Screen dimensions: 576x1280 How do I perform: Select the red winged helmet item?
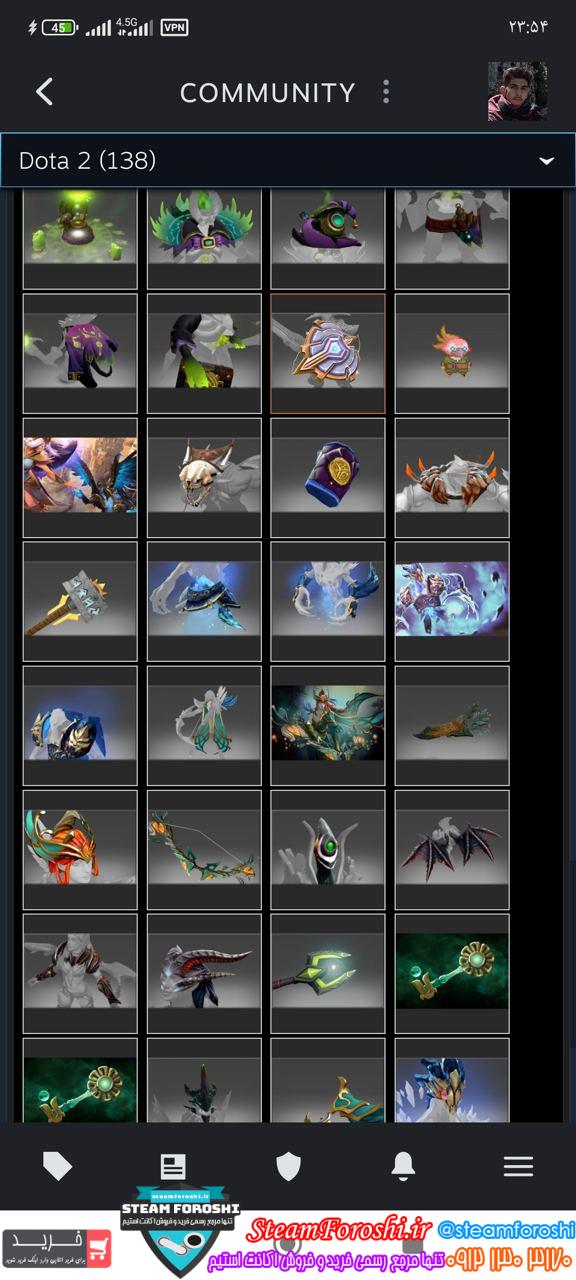(80, 849)
